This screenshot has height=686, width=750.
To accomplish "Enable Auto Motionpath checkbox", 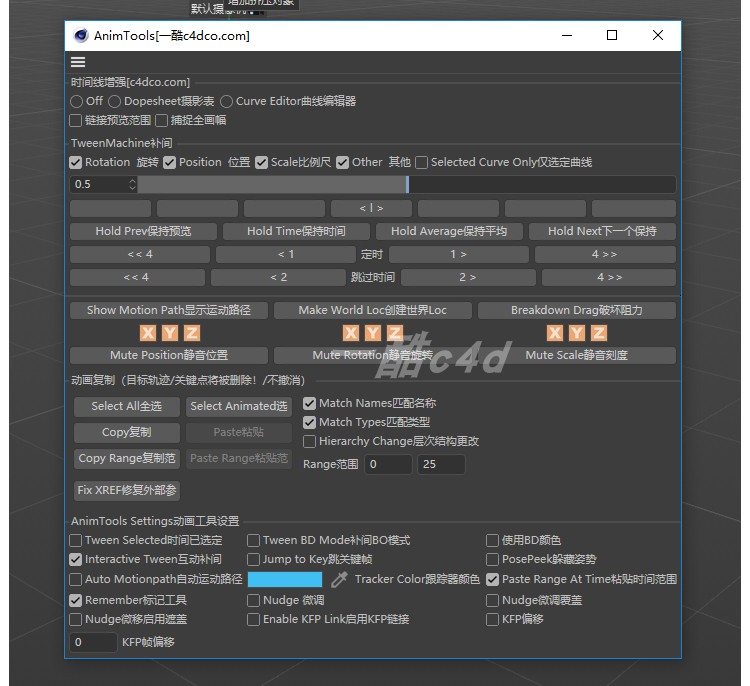I will click(x=76, y=580).
